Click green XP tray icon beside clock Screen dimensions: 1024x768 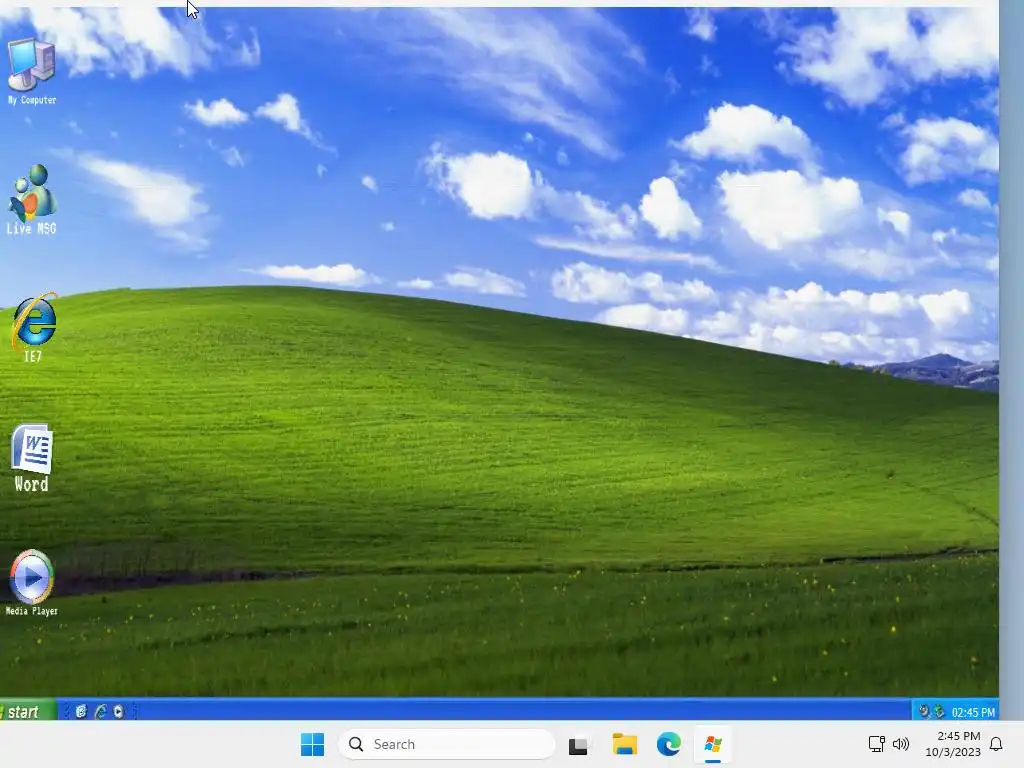939,711
